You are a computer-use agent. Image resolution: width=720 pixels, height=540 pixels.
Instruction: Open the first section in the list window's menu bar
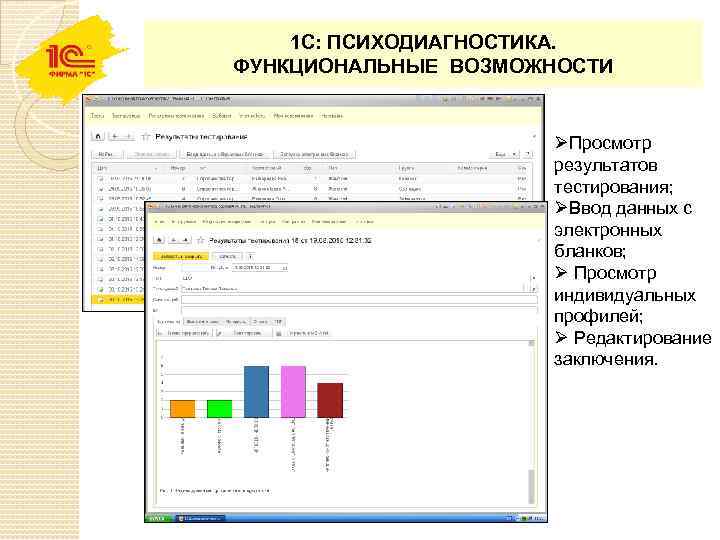point(97,116)
